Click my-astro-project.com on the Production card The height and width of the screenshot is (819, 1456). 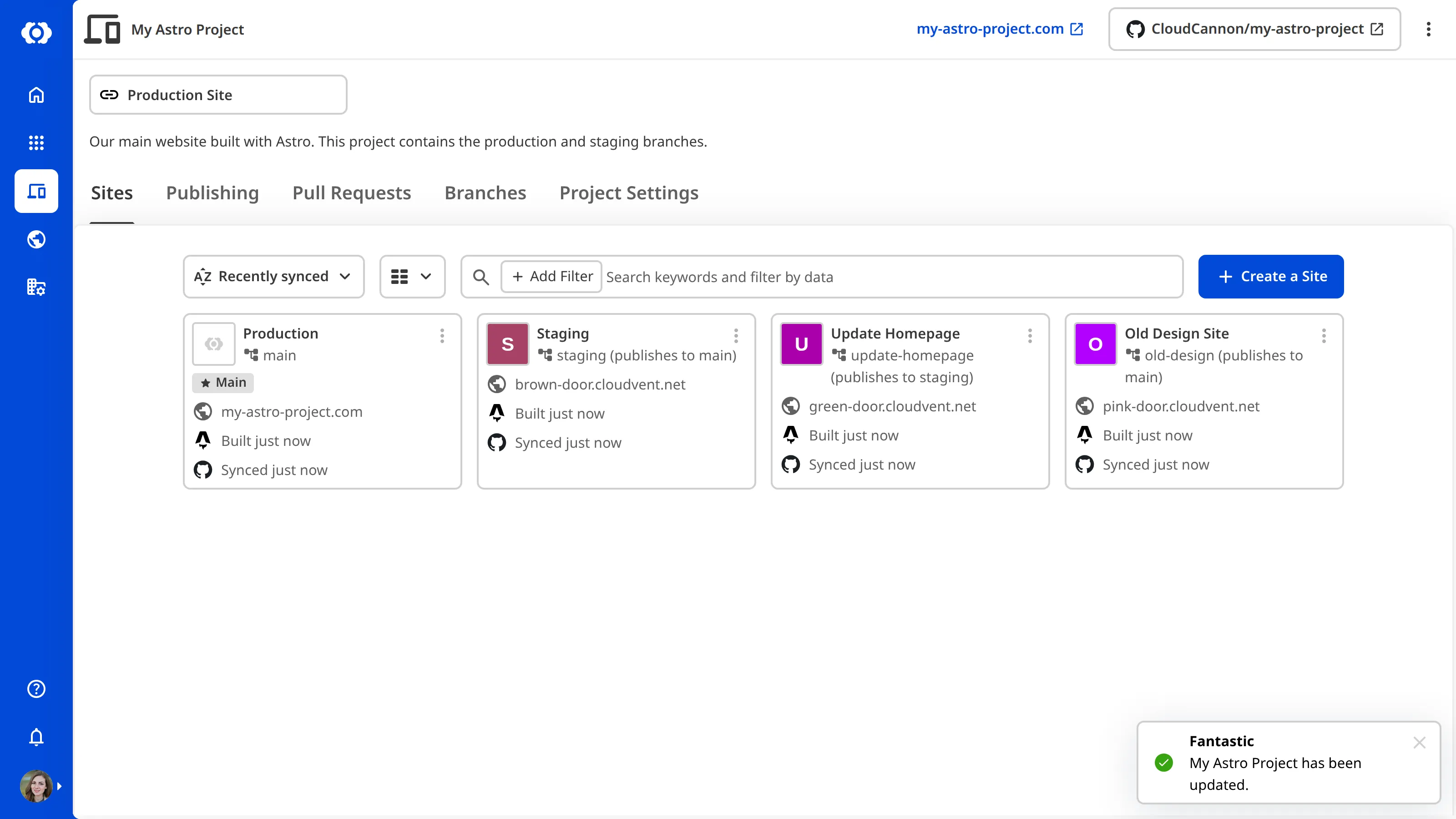click(292, 412)
